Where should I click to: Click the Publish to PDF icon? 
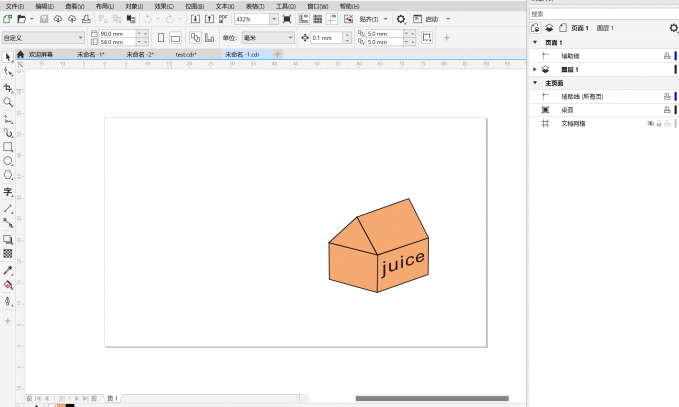click(x=223, y=19)
